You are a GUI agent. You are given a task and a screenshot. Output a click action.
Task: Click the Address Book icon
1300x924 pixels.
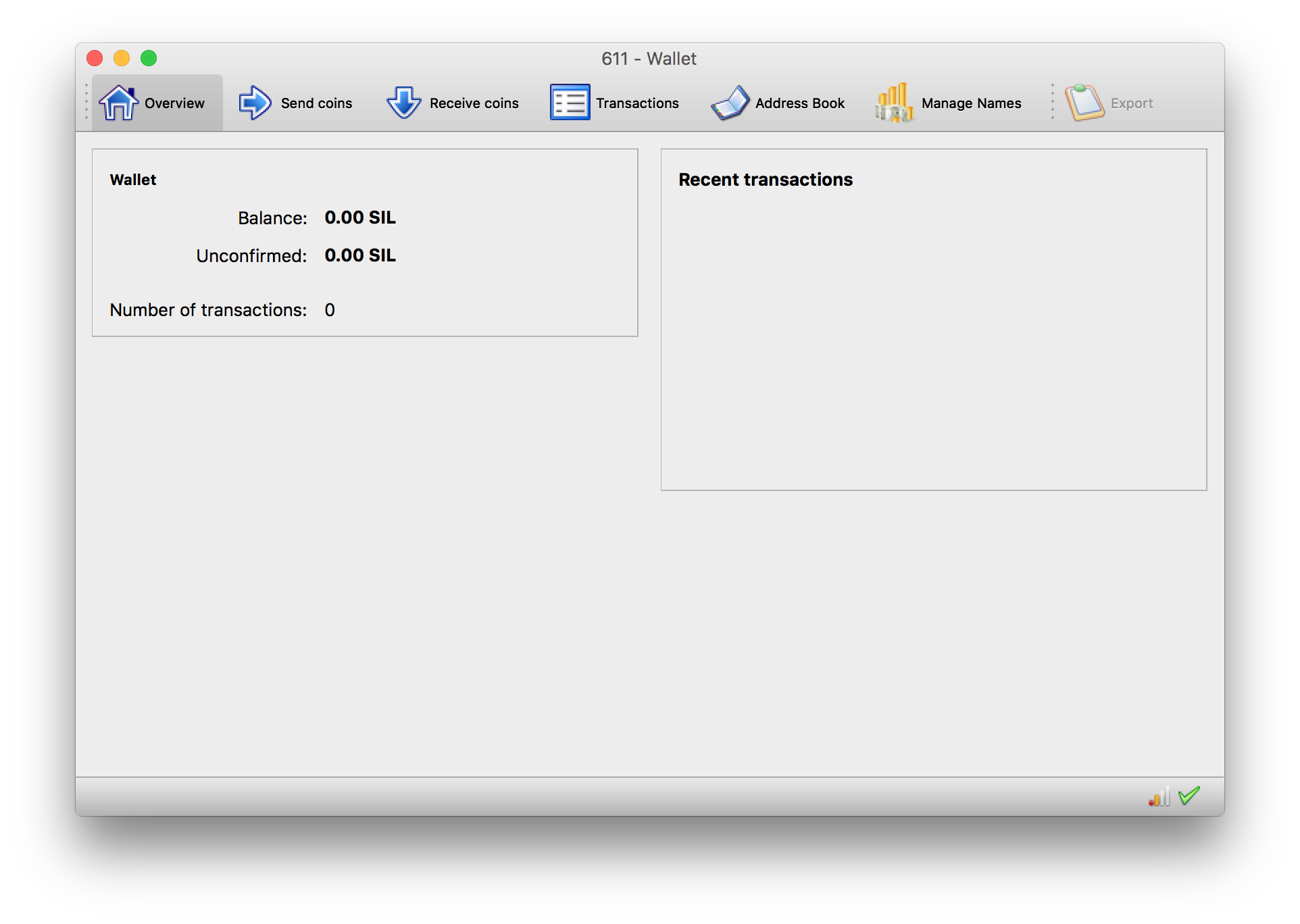click(730, 103)
